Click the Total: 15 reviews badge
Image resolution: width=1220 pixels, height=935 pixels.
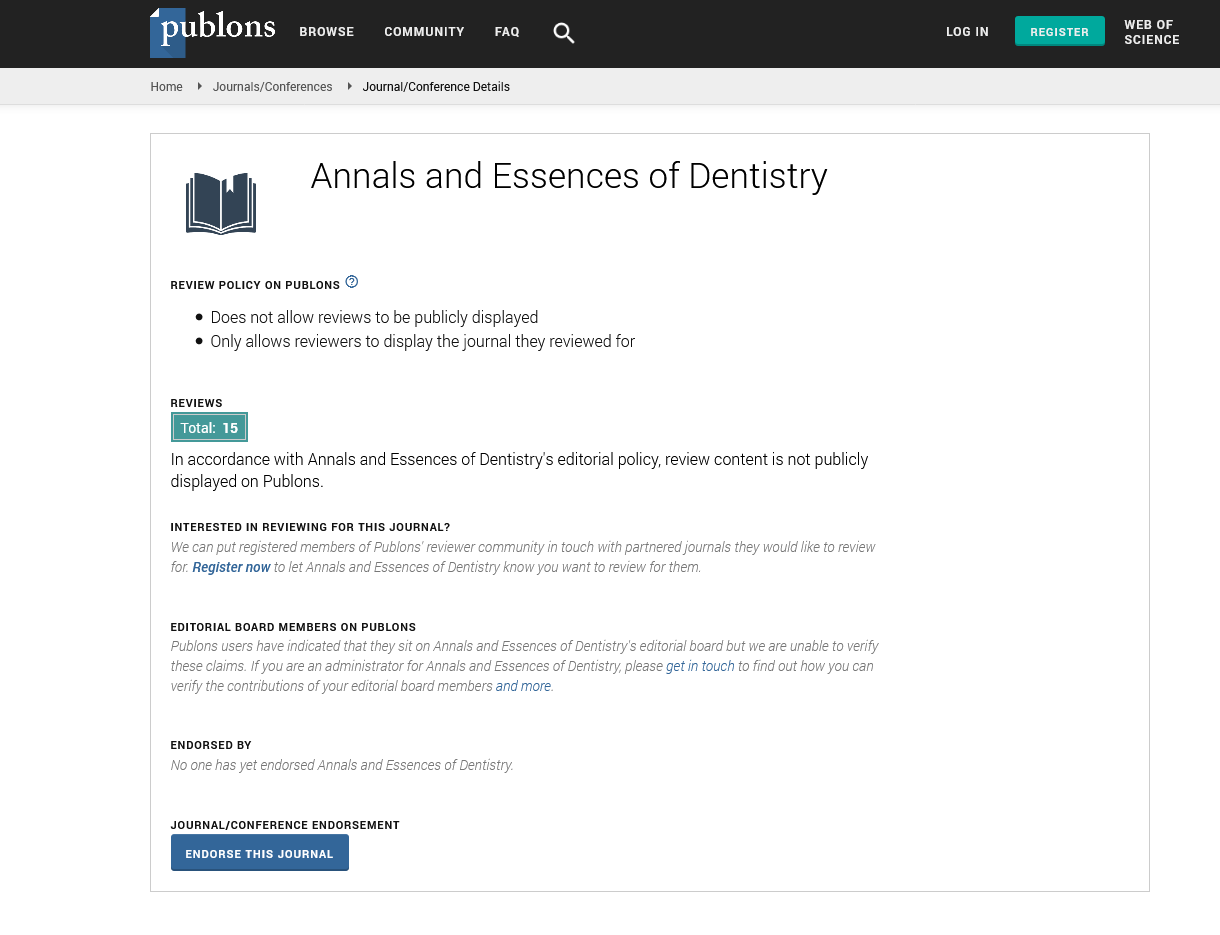209,428
